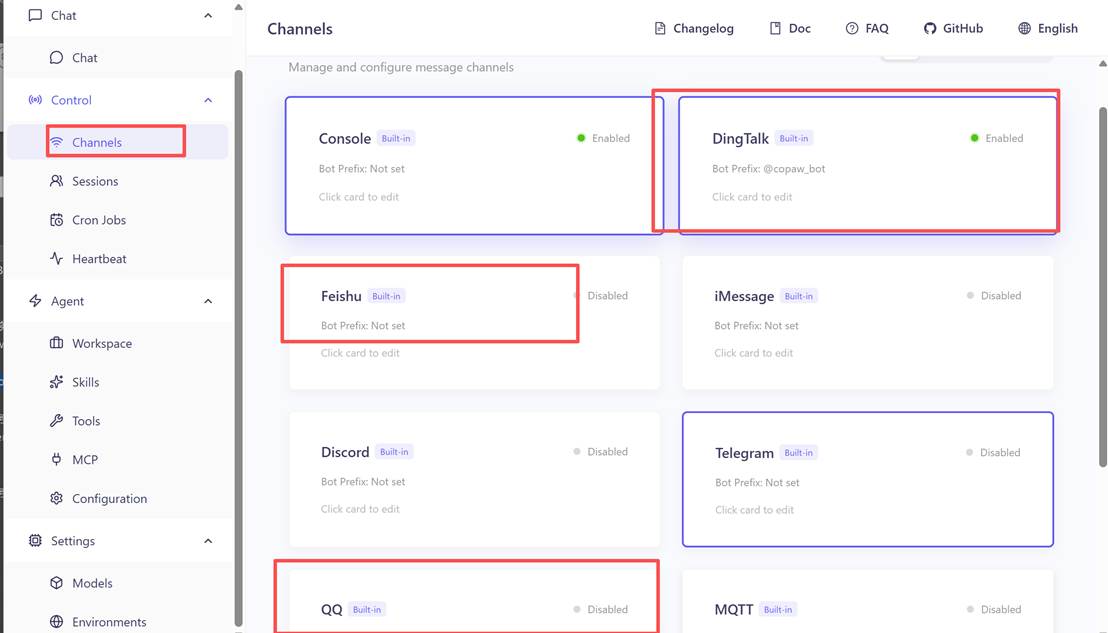Click the Tools wrench icon

coord(57,421)
